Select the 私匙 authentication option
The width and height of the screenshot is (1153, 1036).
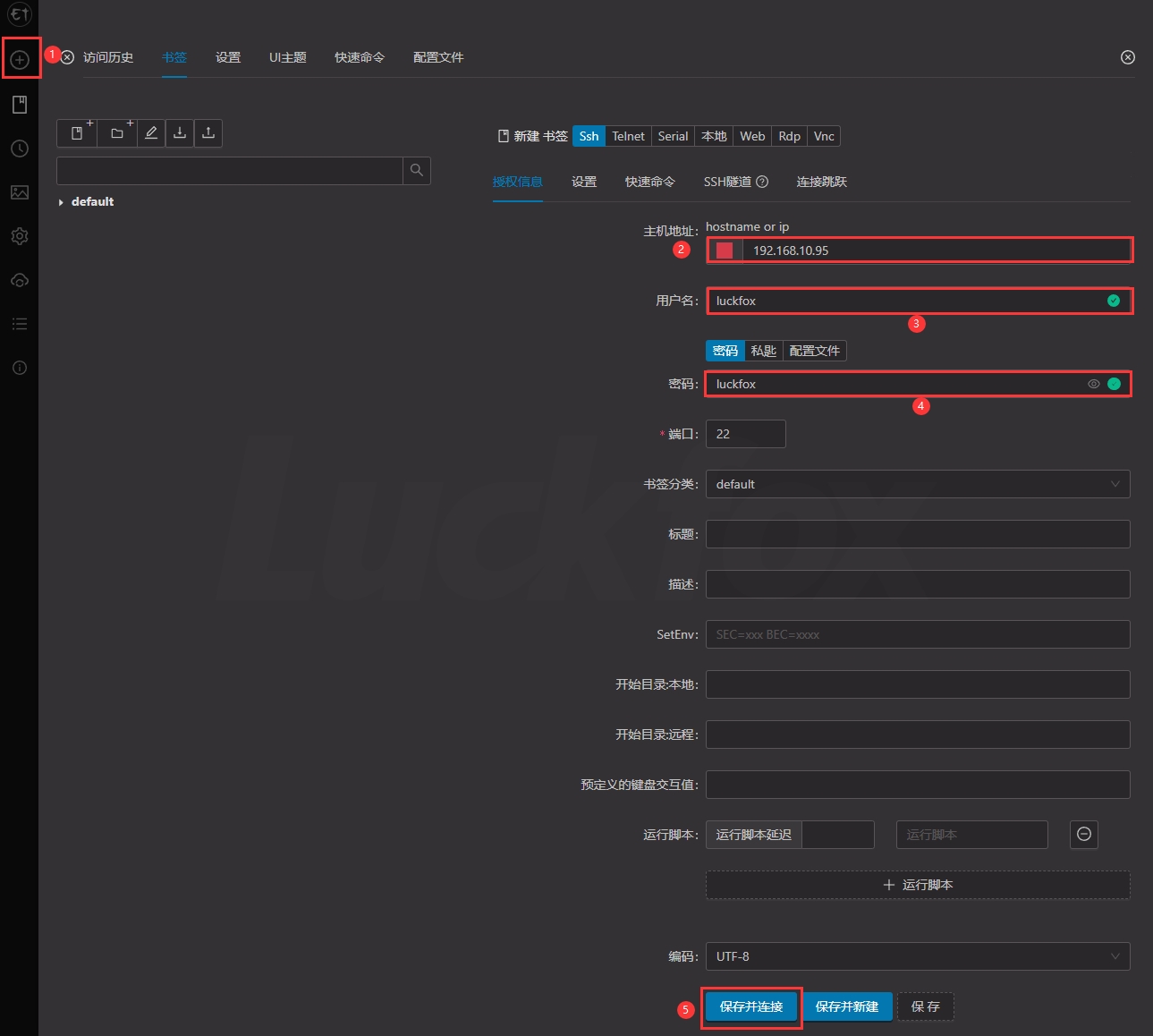point(763,351)
